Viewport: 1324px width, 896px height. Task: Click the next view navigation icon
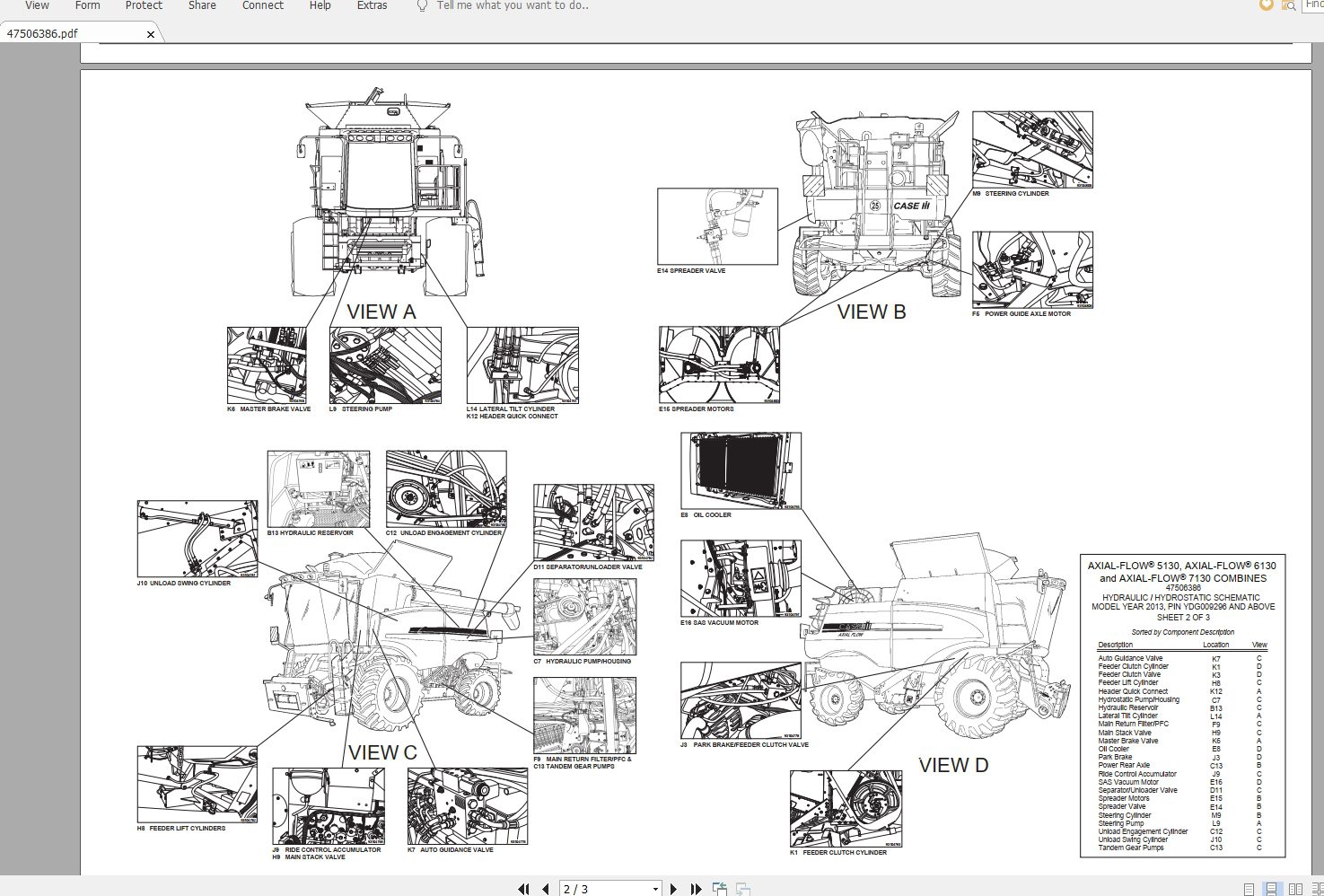click(x=742, y=889)
